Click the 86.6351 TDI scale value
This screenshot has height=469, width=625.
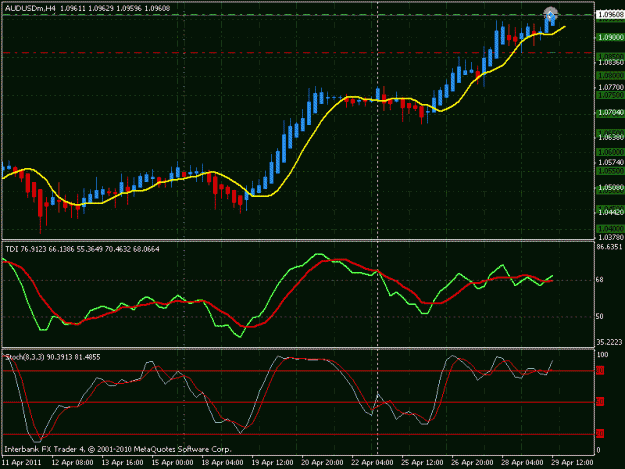(609, 247)
